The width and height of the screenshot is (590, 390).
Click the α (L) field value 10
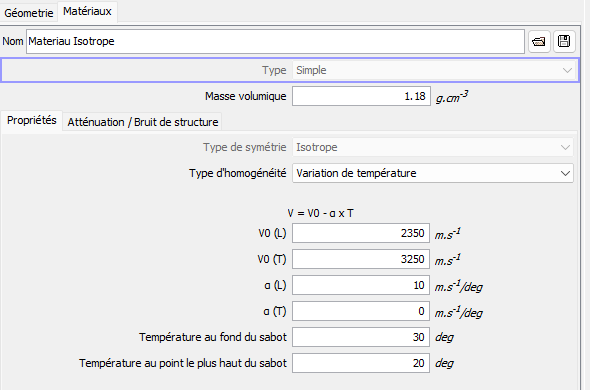[361, 285]
